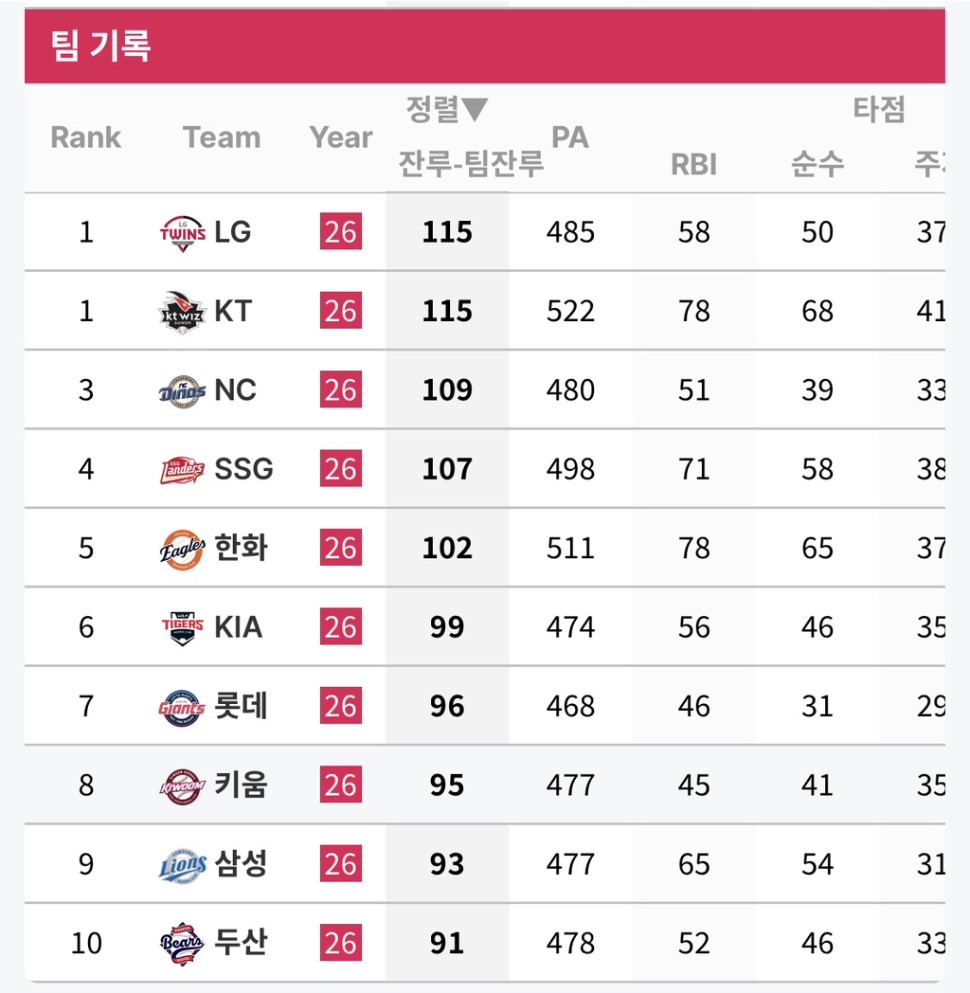This screenshot has height=993, width=970.
Task: Click the Hanwha Eagles team logo
Action: [x=183, y=548]
